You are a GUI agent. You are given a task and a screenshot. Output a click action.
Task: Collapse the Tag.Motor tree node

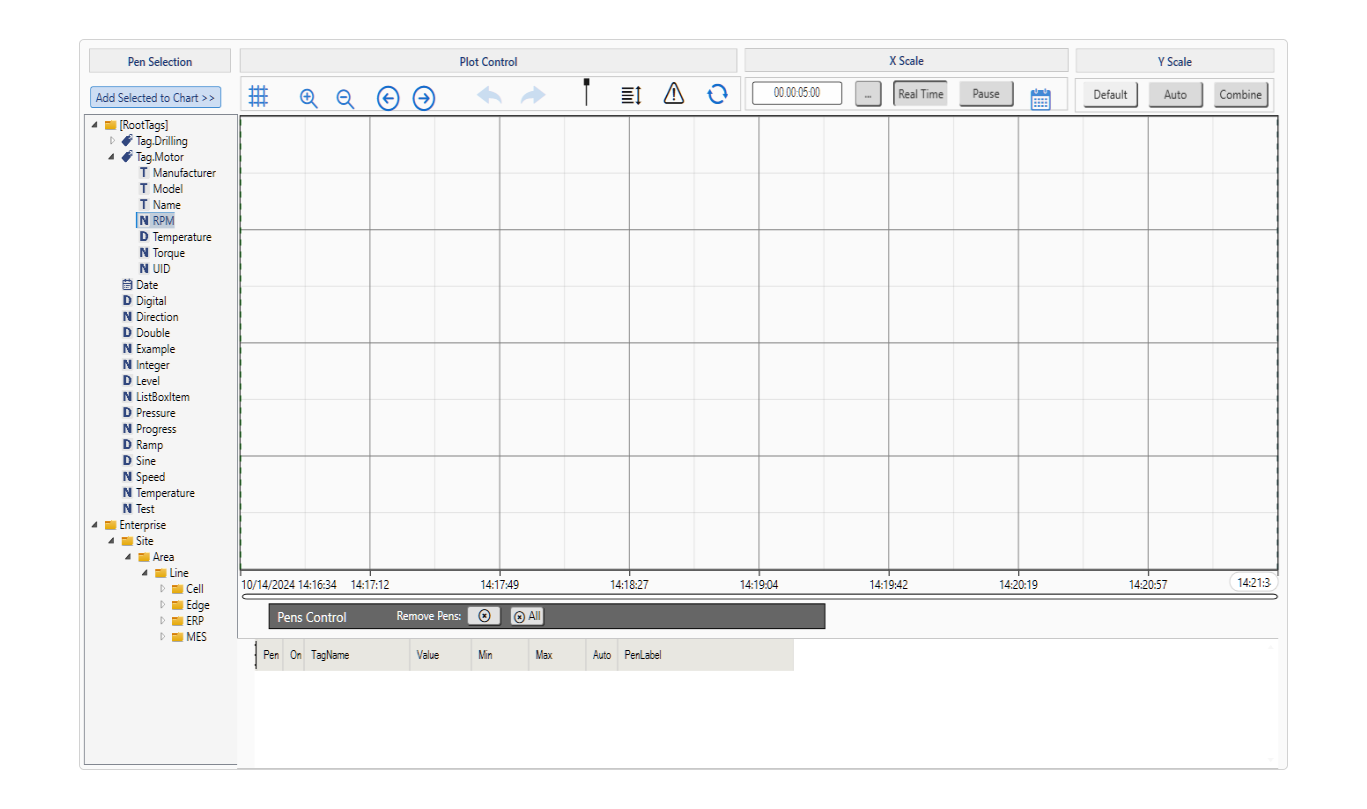pos(112,157)
